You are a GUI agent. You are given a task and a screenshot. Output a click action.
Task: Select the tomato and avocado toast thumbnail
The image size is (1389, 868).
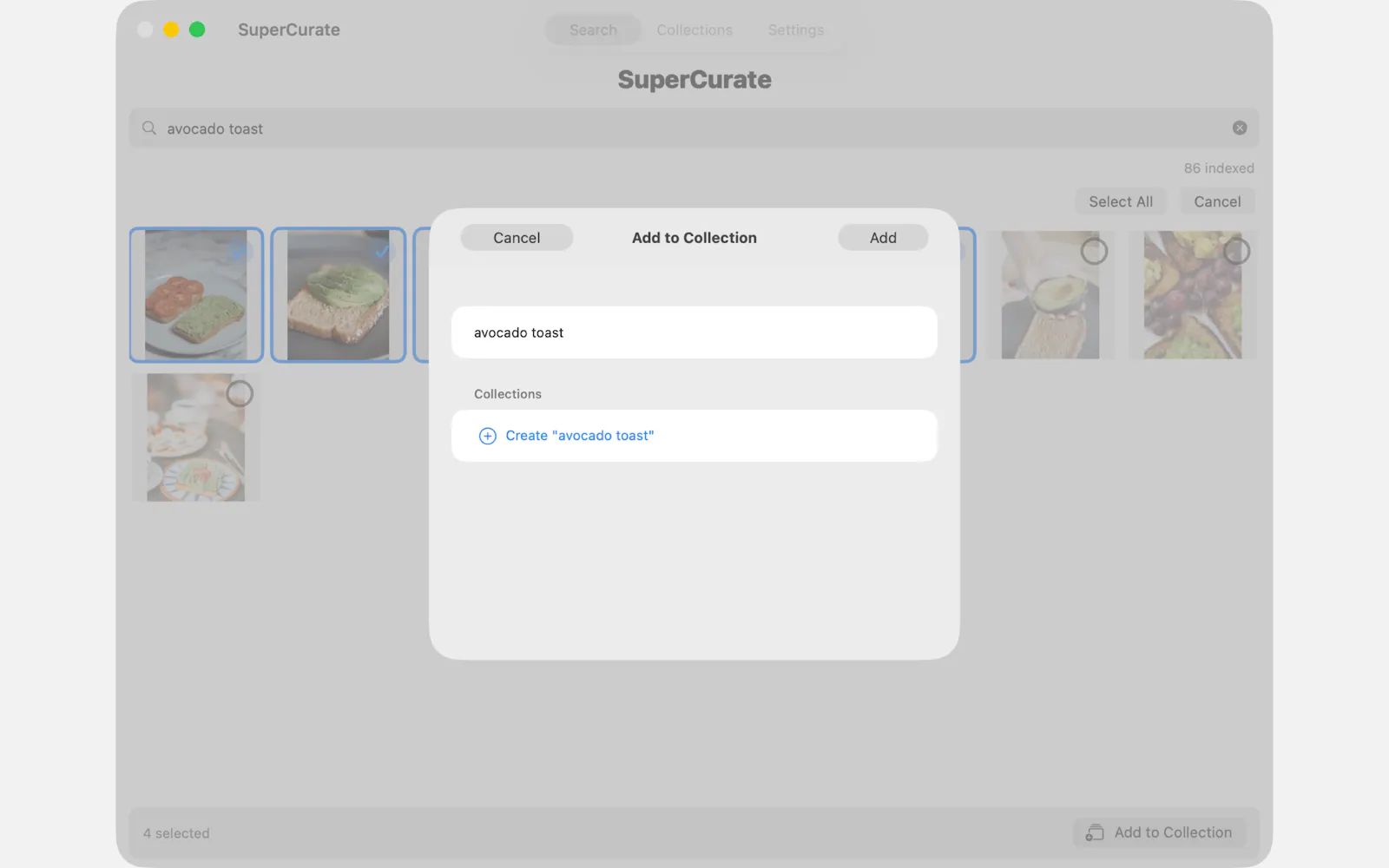[x=196, y=295]
